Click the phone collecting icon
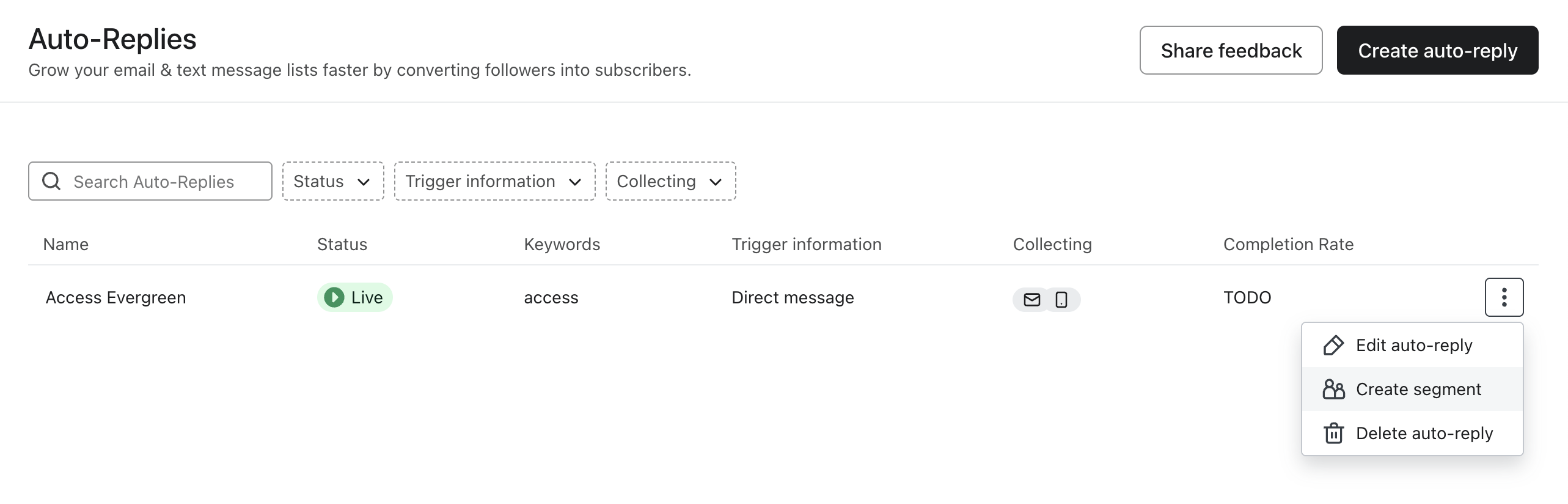Viewport: 1568px width, 504px height. coord(1061,300)
